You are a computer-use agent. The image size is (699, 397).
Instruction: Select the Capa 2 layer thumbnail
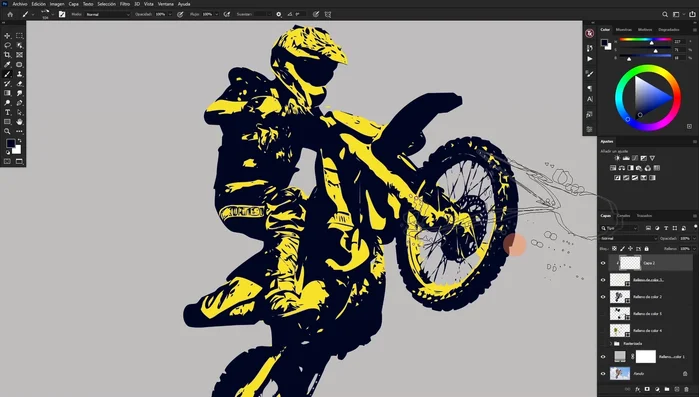coord(630,263)
